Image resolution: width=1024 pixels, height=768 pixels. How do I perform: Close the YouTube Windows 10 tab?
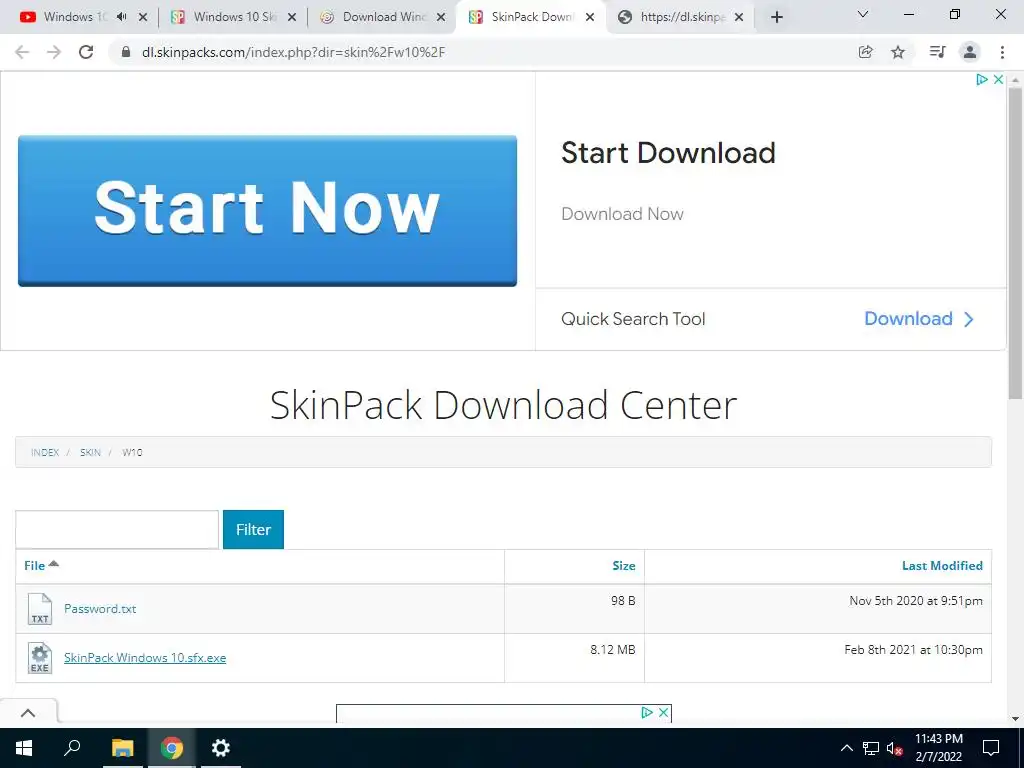pyautogui.click(x=143, y=18)
